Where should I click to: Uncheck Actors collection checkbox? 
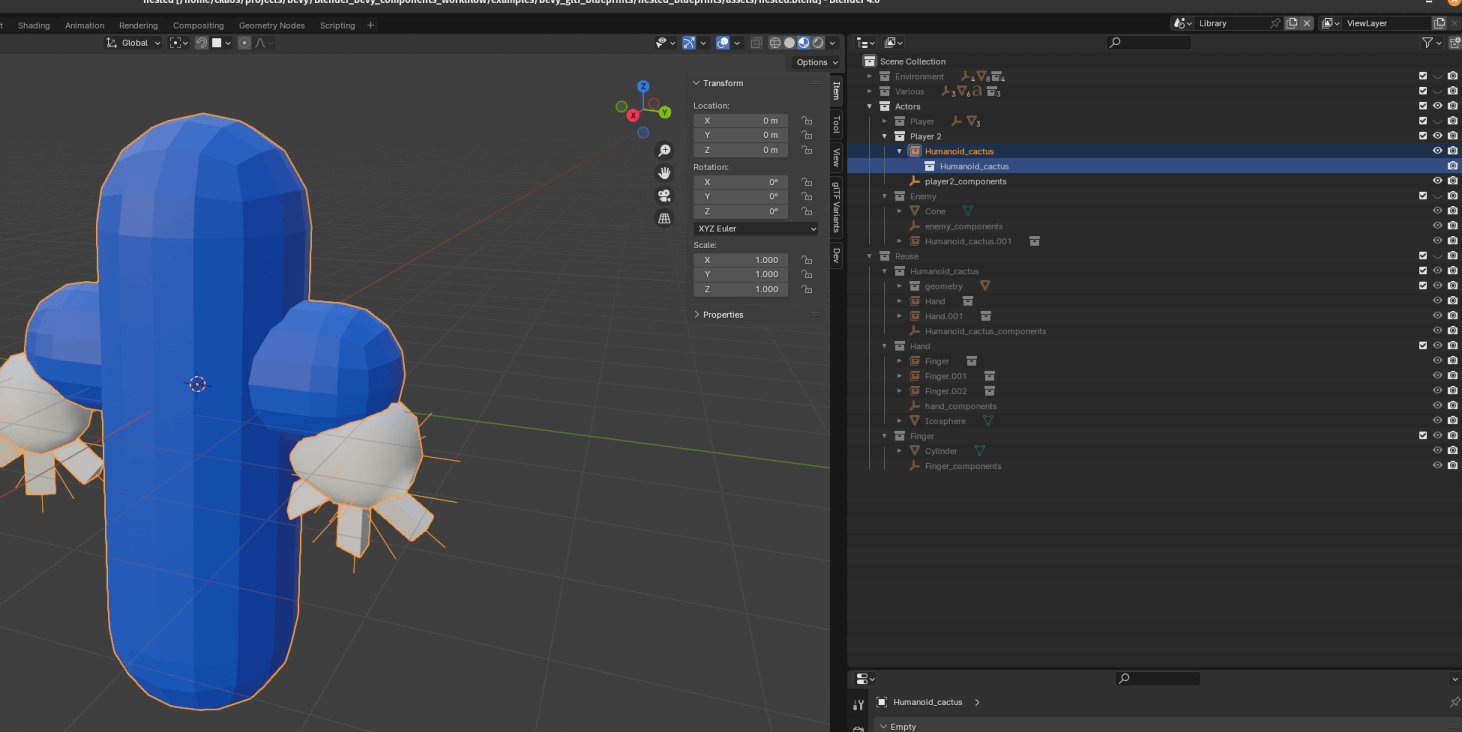1423,106
